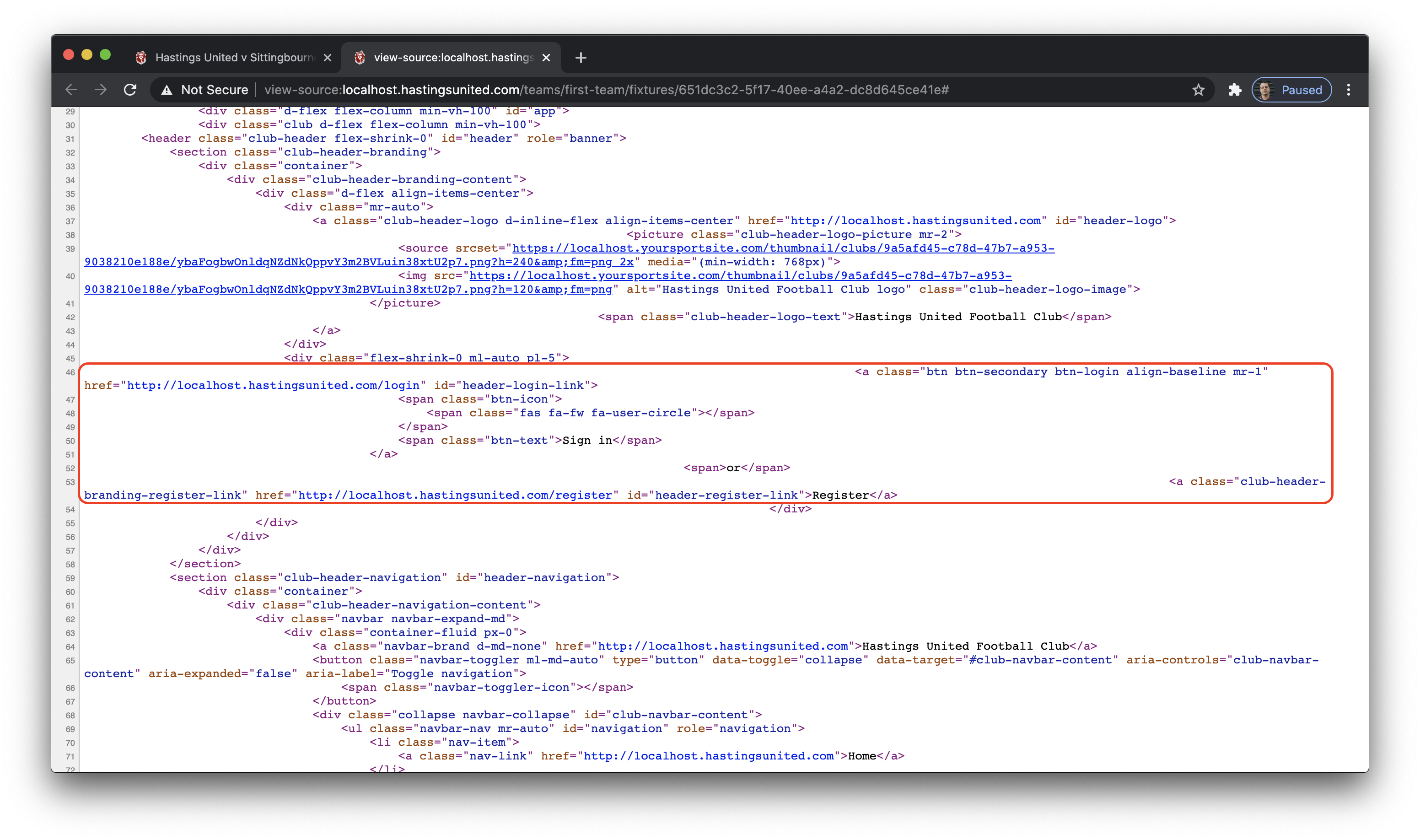The width and height of the screenshot is (1420, 840).
Task: Click the Paused profile button
Action: (1291, 90)
